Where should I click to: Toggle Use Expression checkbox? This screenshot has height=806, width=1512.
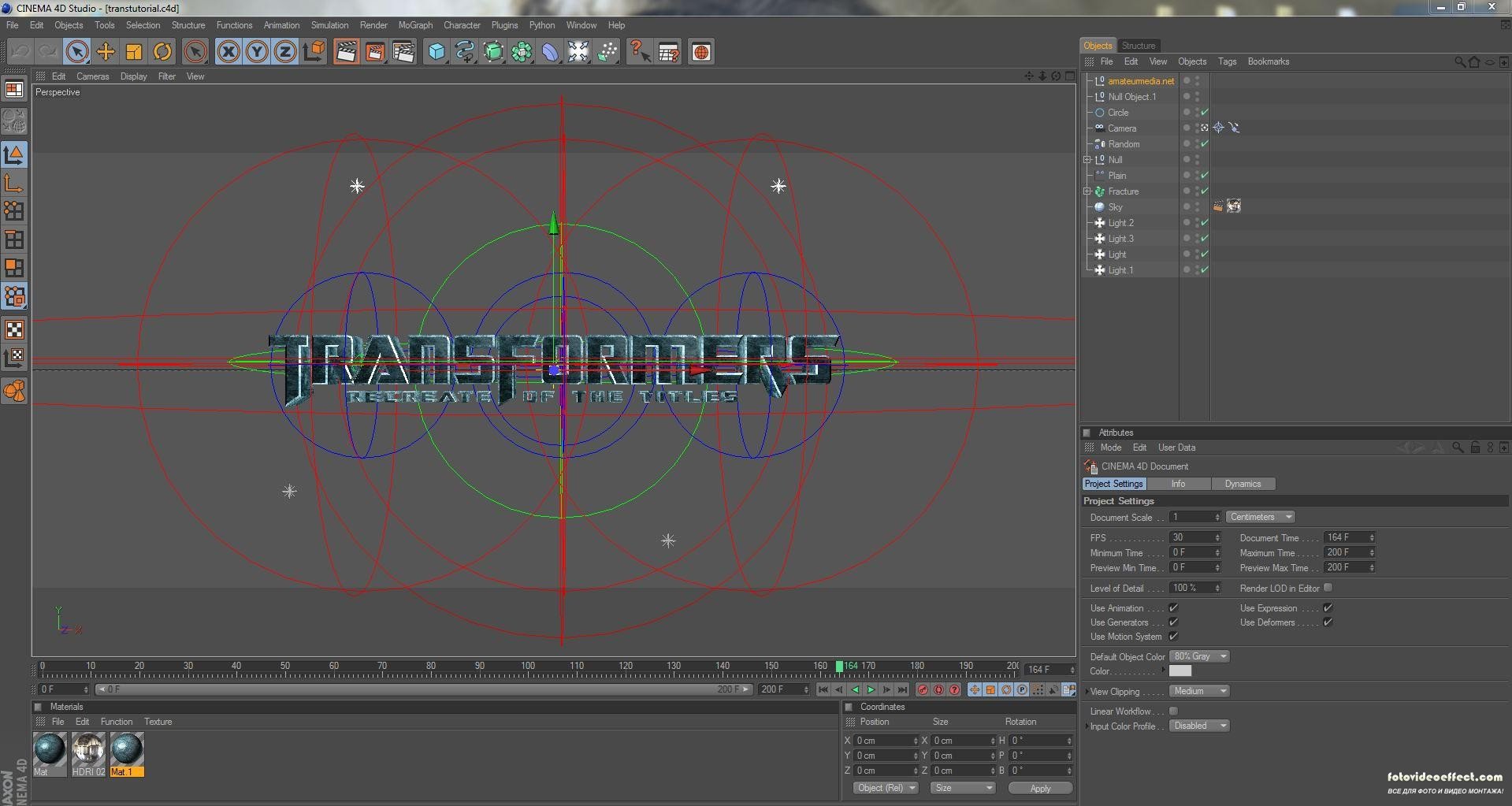(1328, 607)
